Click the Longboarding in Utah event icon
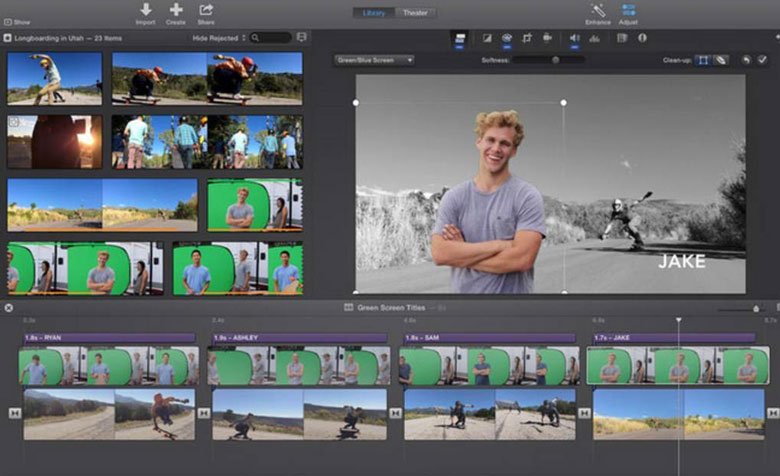The height and width of the screenshot is (476, 780). (x=7, y=38)
